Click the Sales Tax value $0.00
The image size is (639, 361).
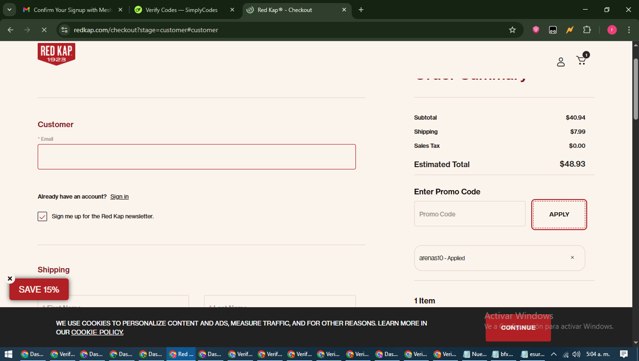(x=577, y=145)
